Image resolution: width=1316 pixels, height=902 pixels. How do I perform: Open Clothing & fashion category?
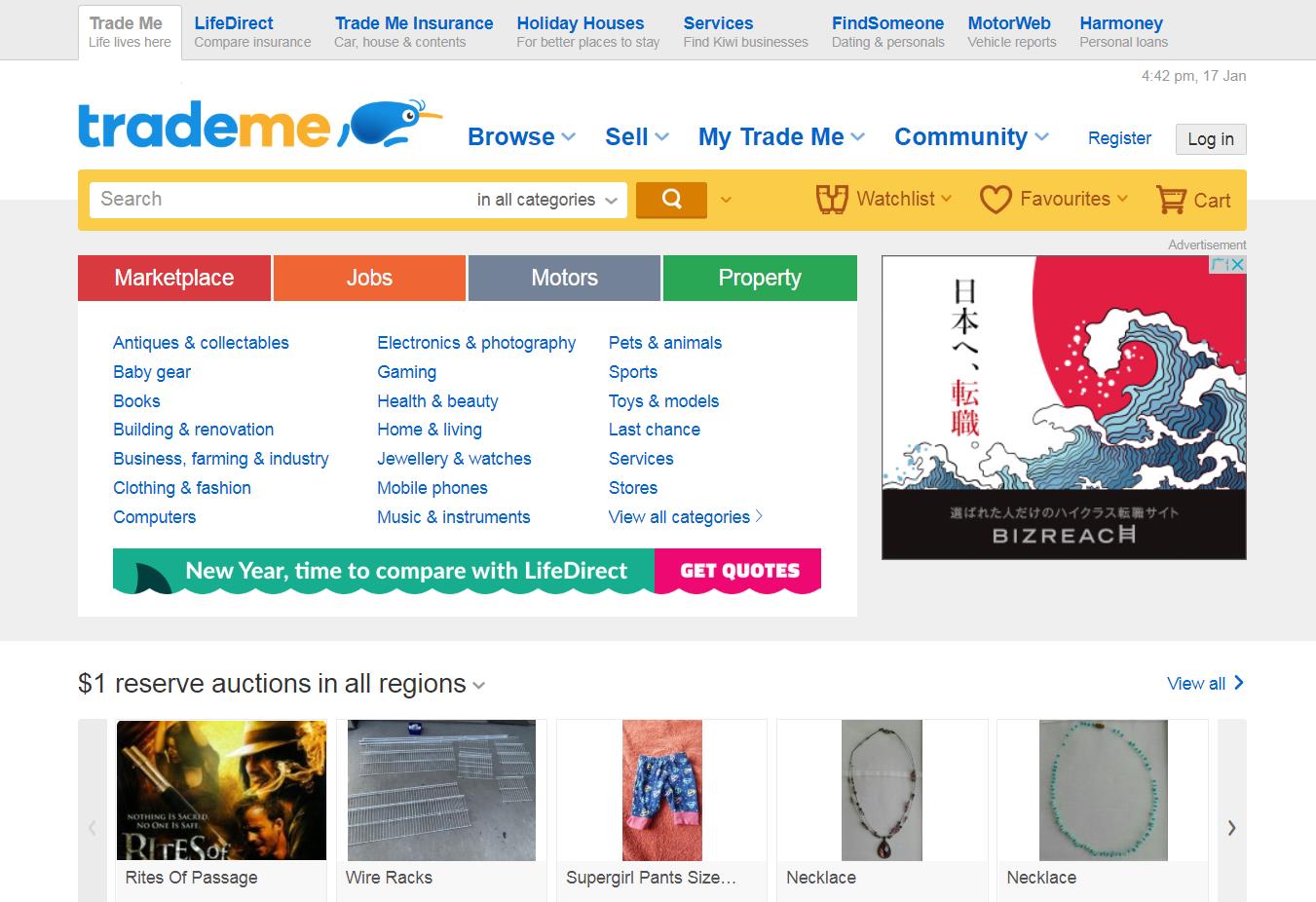point(182,488)
